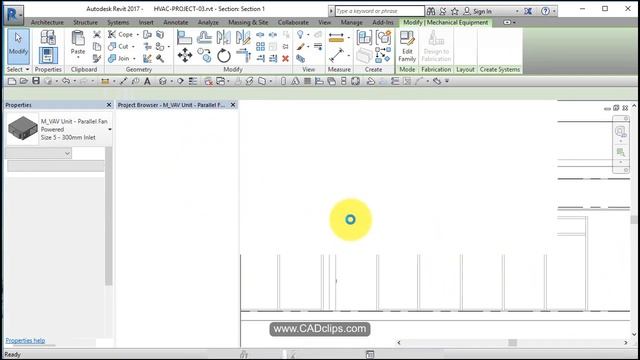This screenshot has width=640, height=360.
Task: Open the Cut geometry dropdown arrow
Action: point(133,47)
